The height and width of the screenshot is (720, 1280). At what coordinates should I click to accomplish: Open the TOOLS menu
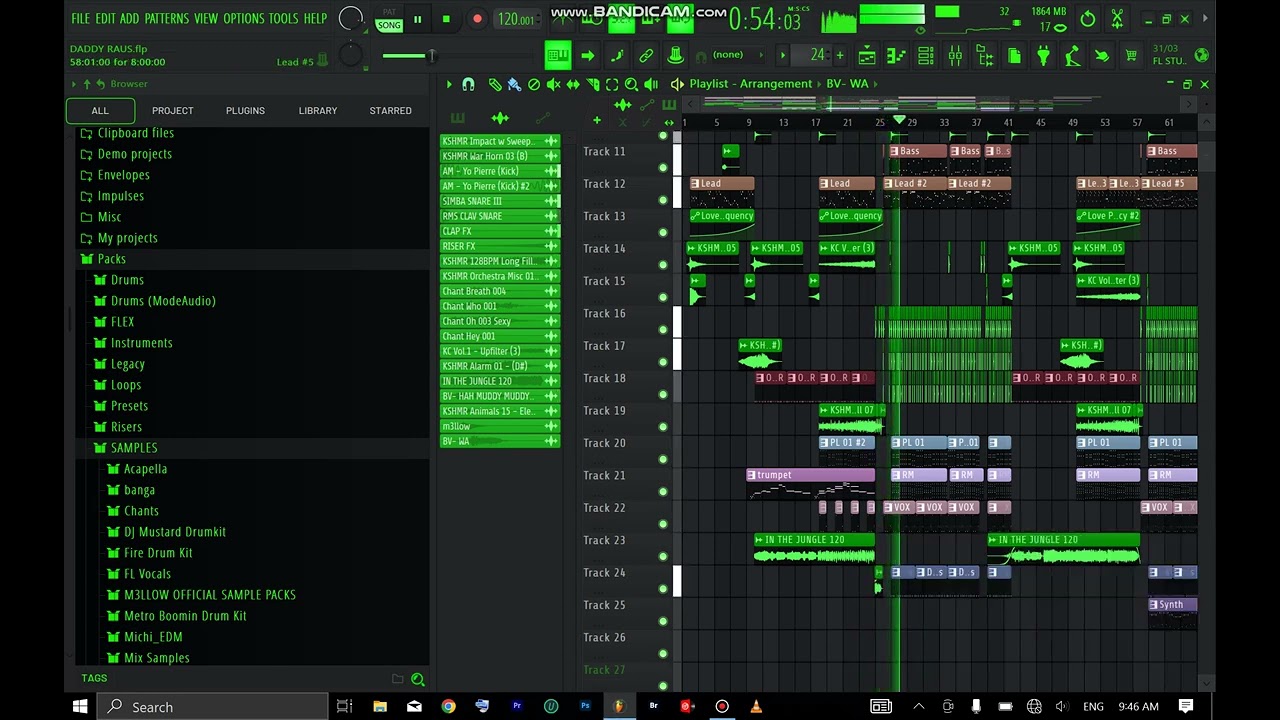point(283,19)
